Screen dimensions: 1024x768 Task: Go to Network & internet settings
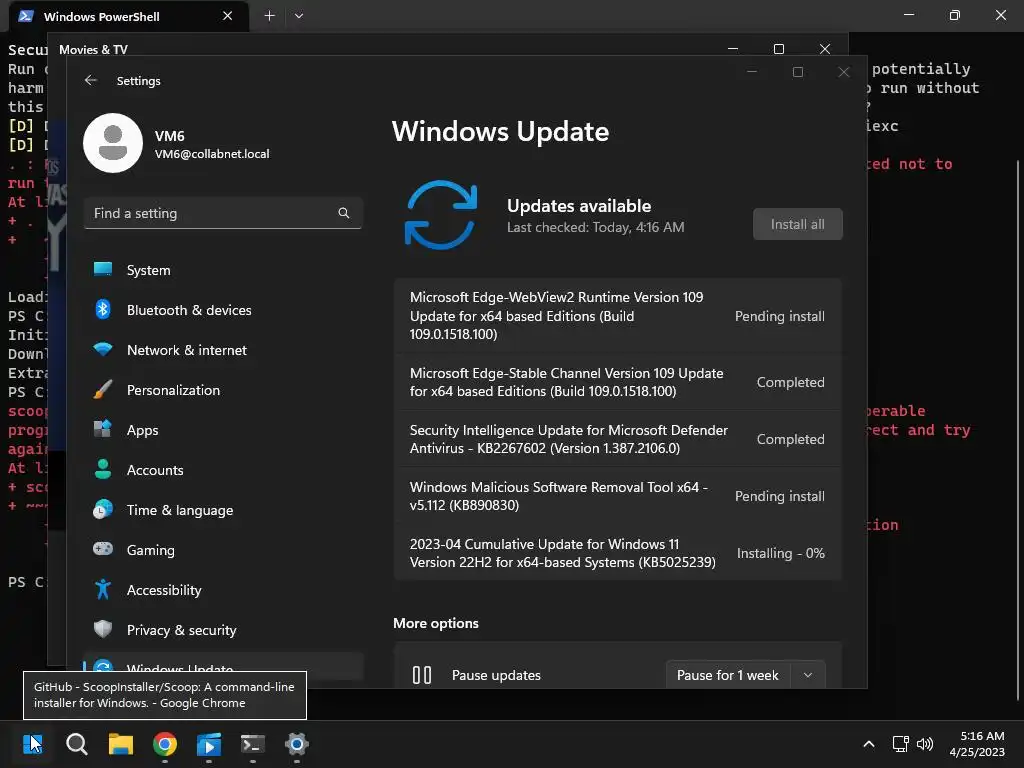(223, 350)
